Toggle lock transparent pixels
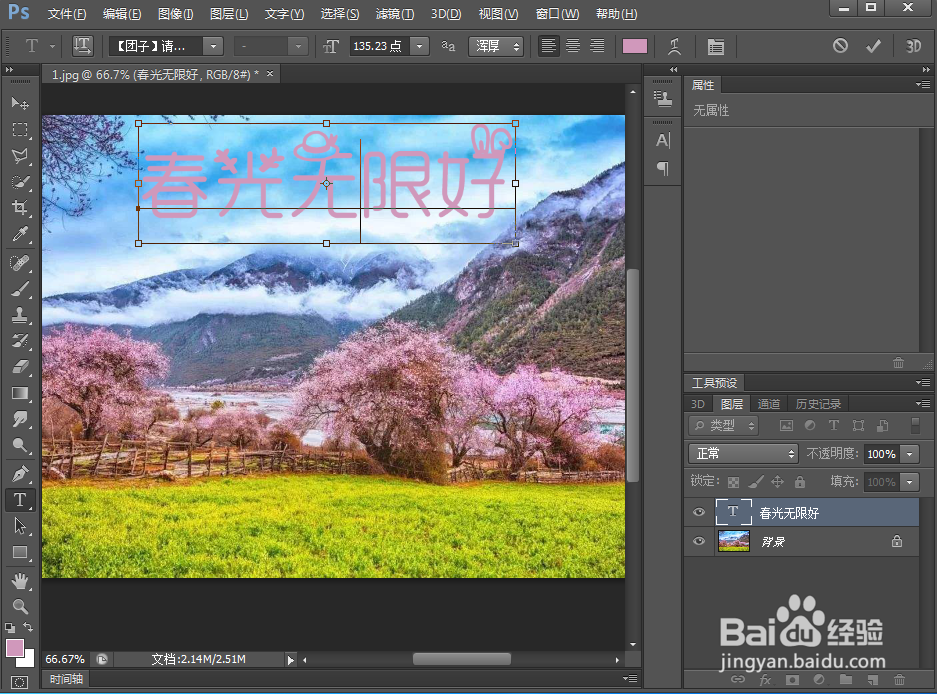Image resolution: width=937 pixels, height=694 pixels. pyautogui.click(x=733, y=482)
